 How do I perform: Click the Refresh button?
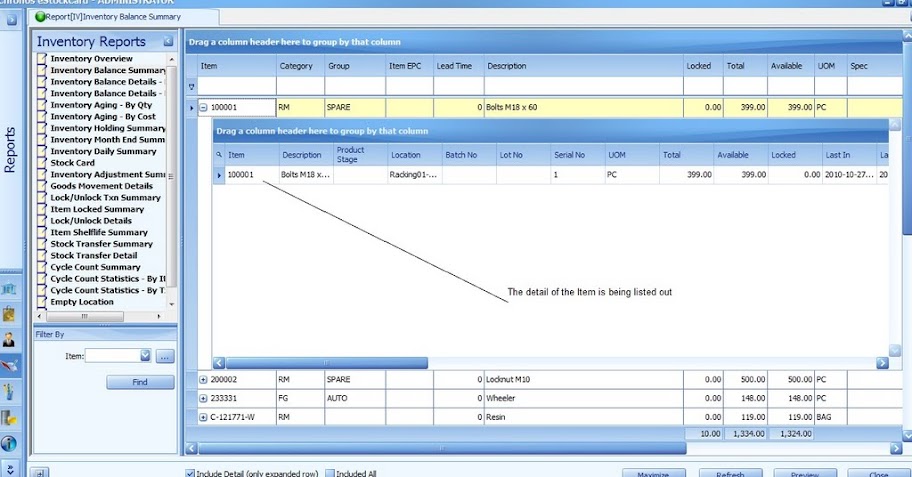[731, 473]
